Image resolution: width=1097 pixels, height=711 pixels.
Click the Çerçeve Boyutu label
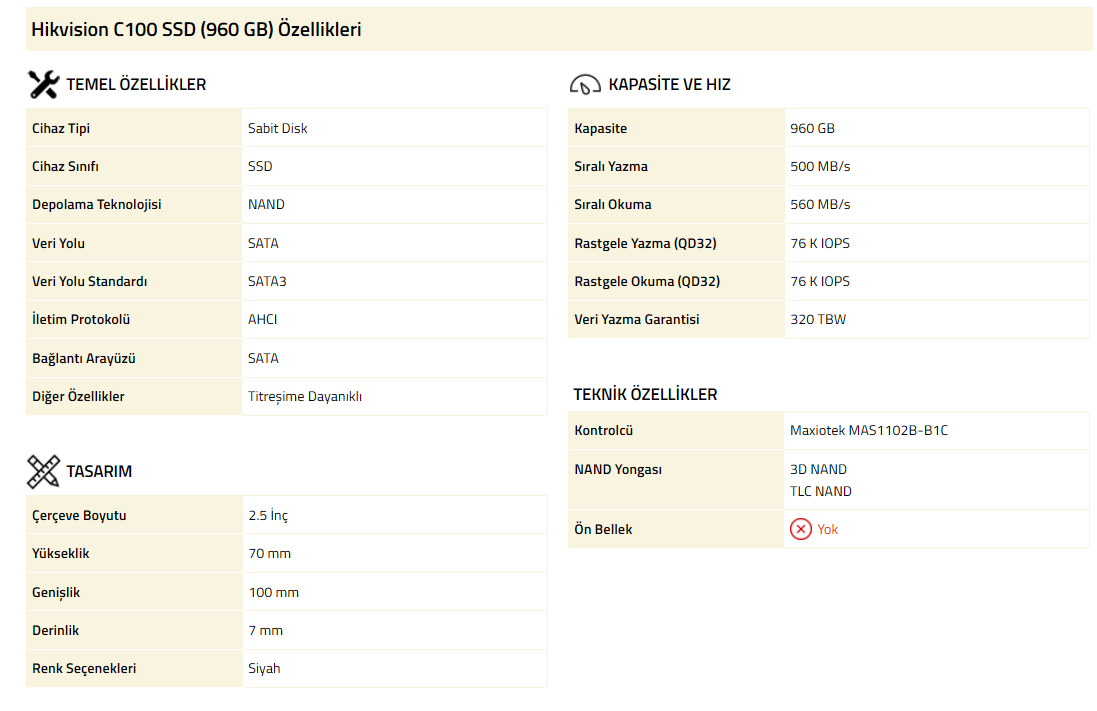79,515
